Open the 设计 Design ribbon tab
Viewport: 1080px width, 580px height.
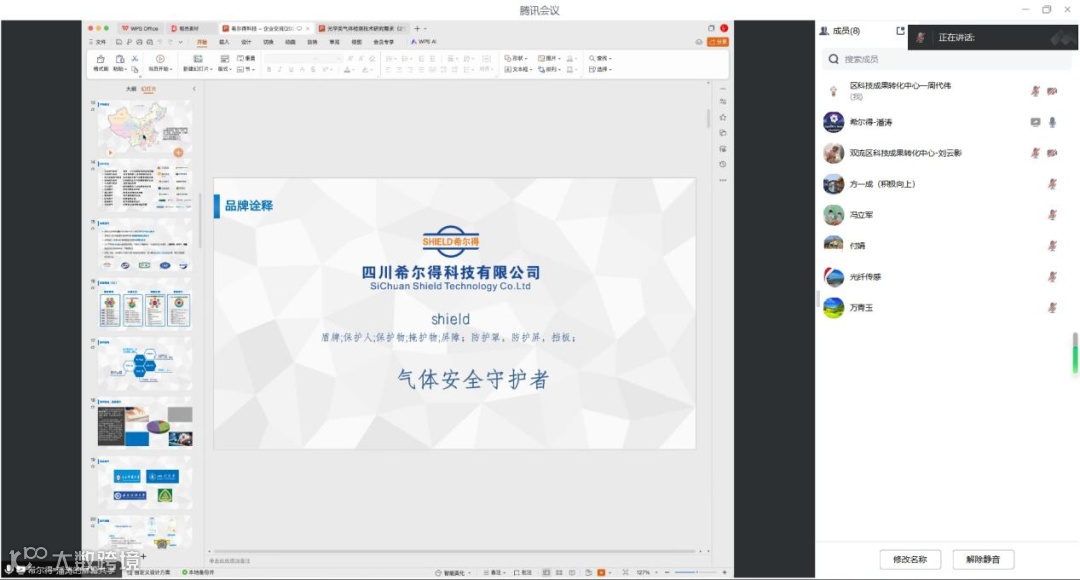click(246, 42)
